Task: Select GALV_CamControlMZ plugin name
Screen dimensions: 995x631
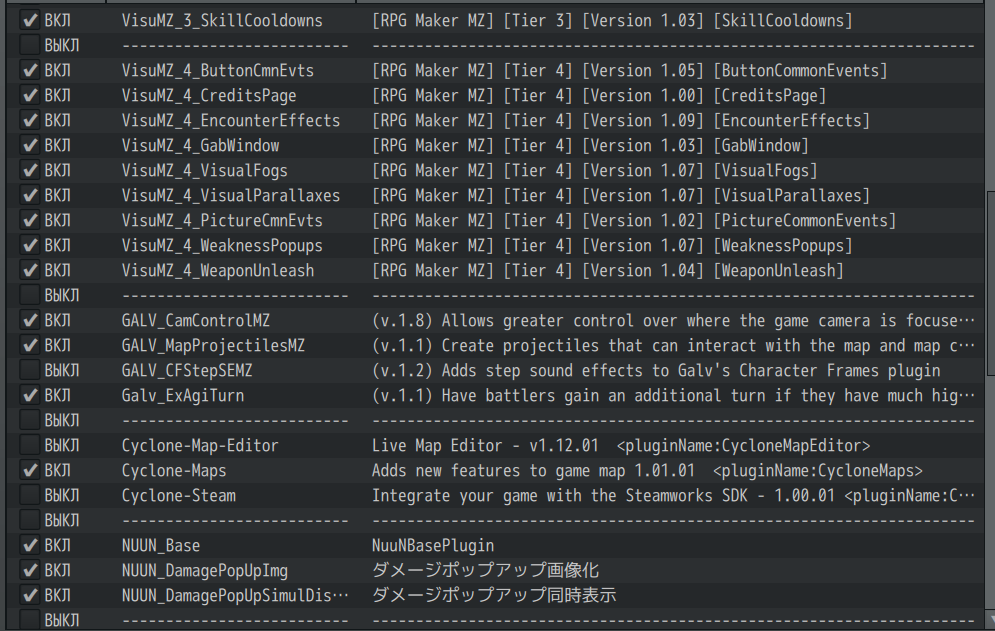Action: tap(195, 321)
